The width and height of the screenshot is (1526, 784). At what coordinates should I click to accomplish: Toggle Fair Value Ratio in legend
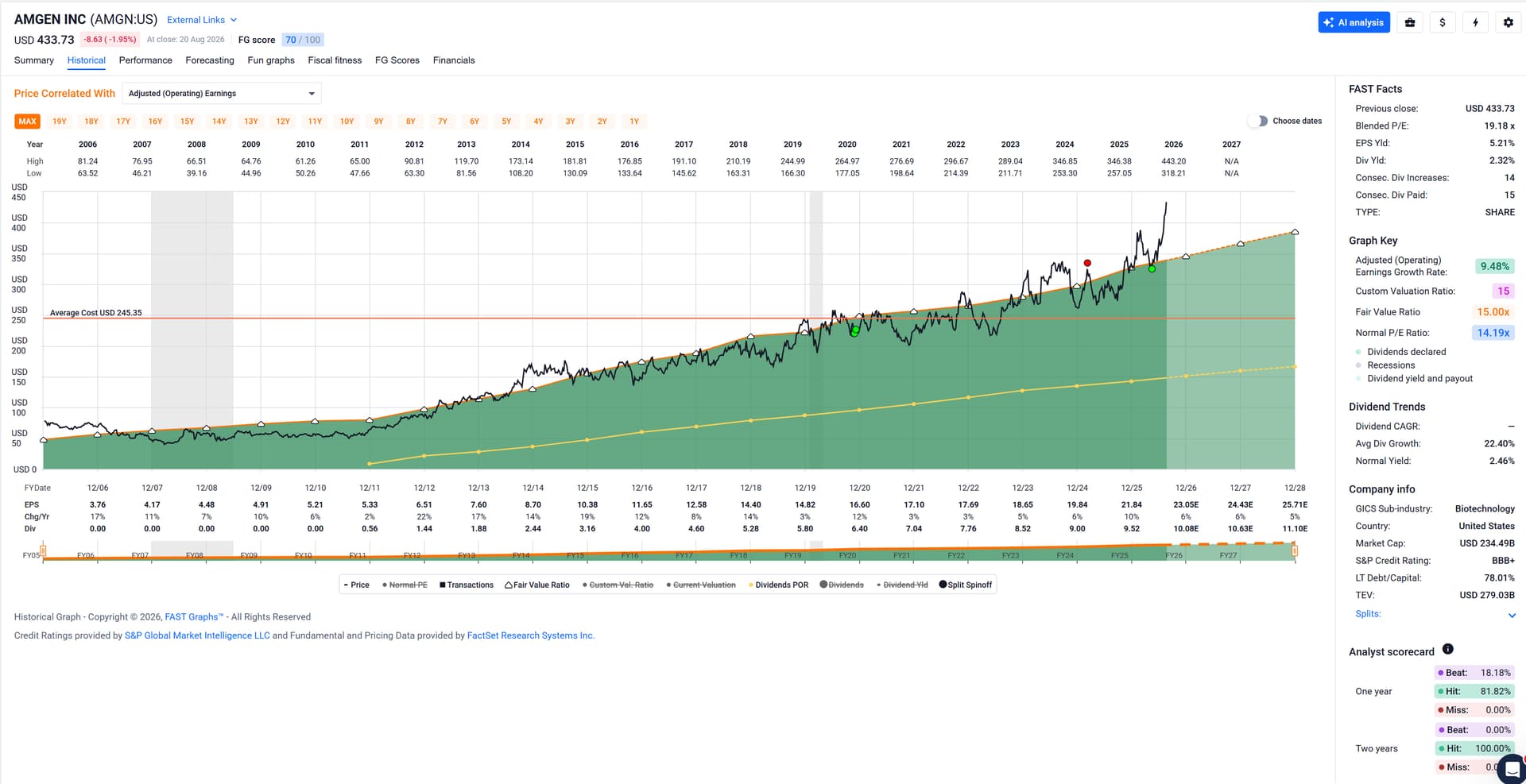[x=537, y=585]
